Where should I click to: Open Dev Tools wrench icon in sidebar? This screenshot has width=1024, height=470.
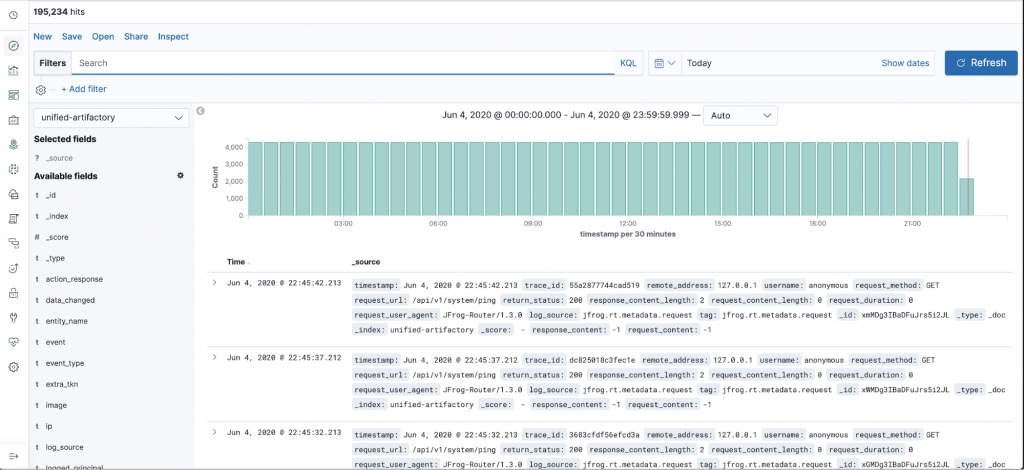click(x=14, y=318)
